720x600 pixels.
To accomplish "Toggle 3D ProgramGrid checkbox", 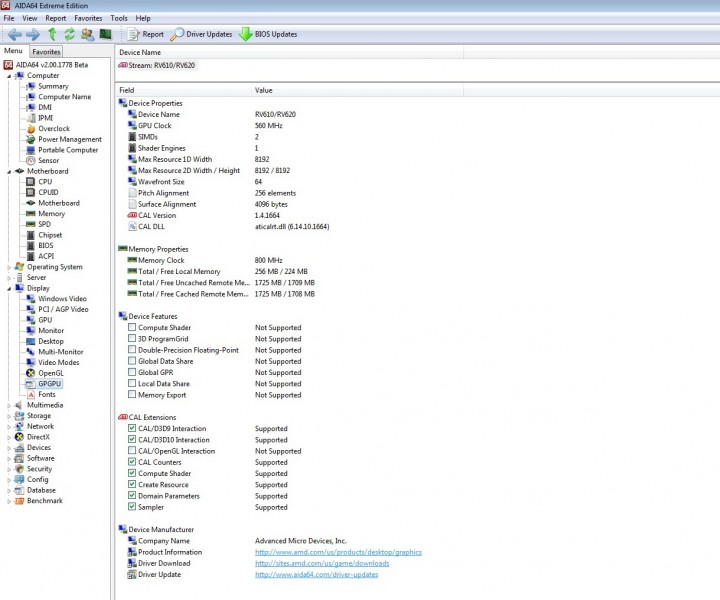I will pos(132,338).
